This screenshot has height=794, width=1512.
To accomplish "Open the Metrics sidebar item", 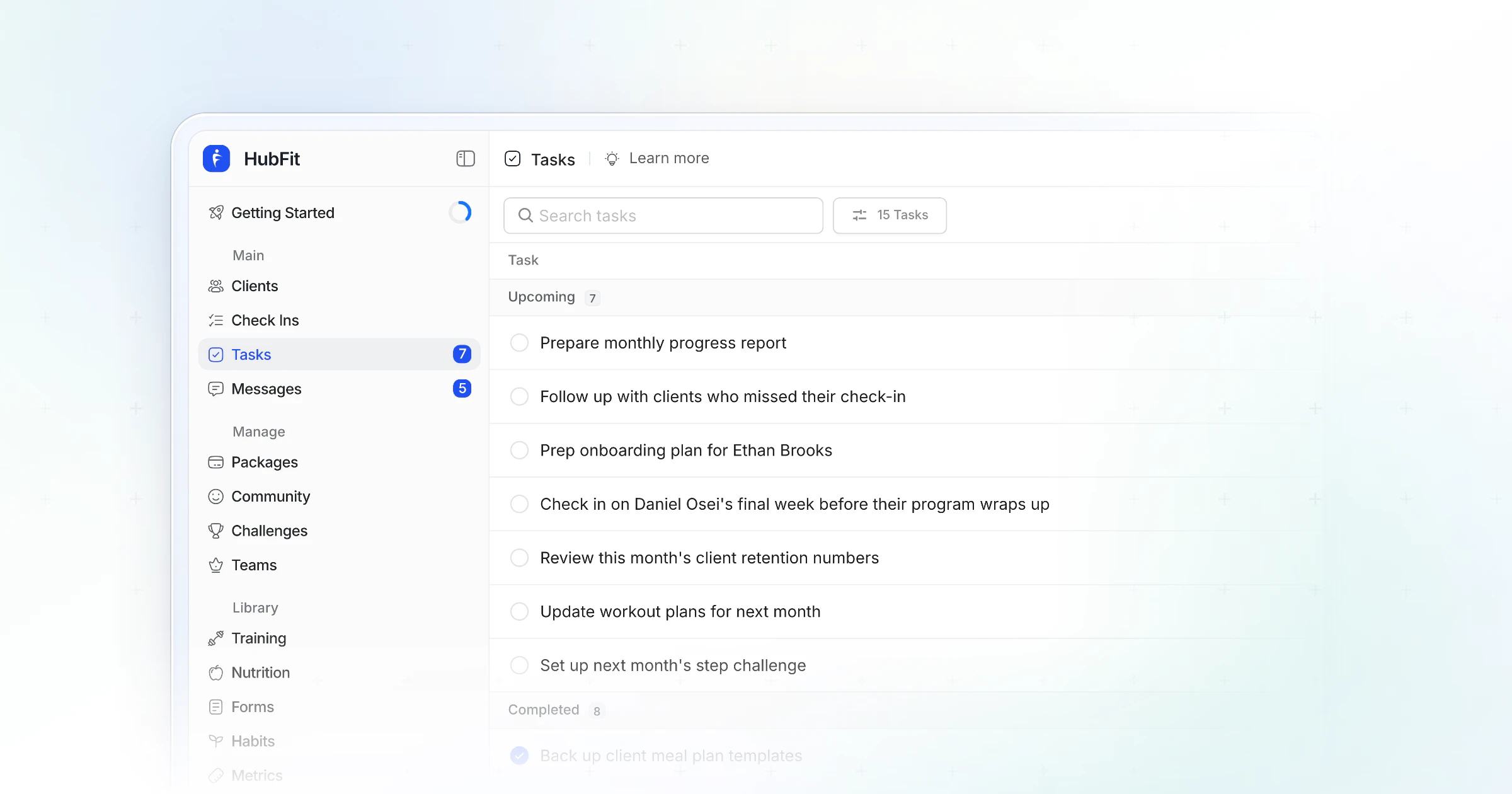I will 339,776.
